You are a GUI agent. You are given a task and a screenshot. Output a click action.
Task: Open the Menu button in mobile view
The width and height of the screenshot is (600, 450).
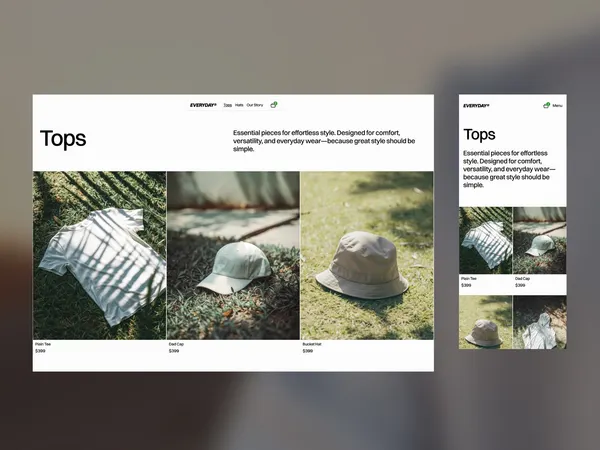click(x=558, y=106)
